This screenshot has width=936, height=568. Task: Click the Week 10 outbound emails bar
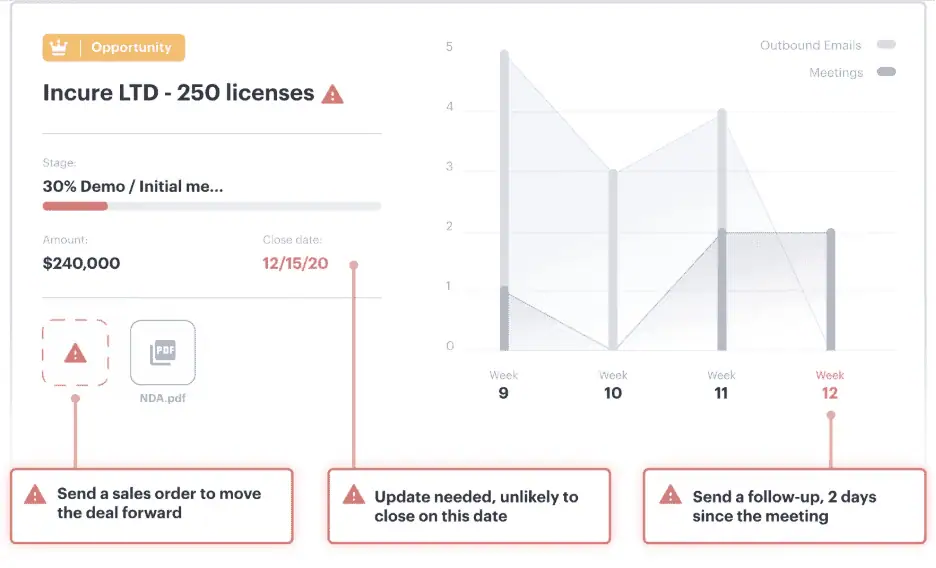613,260
